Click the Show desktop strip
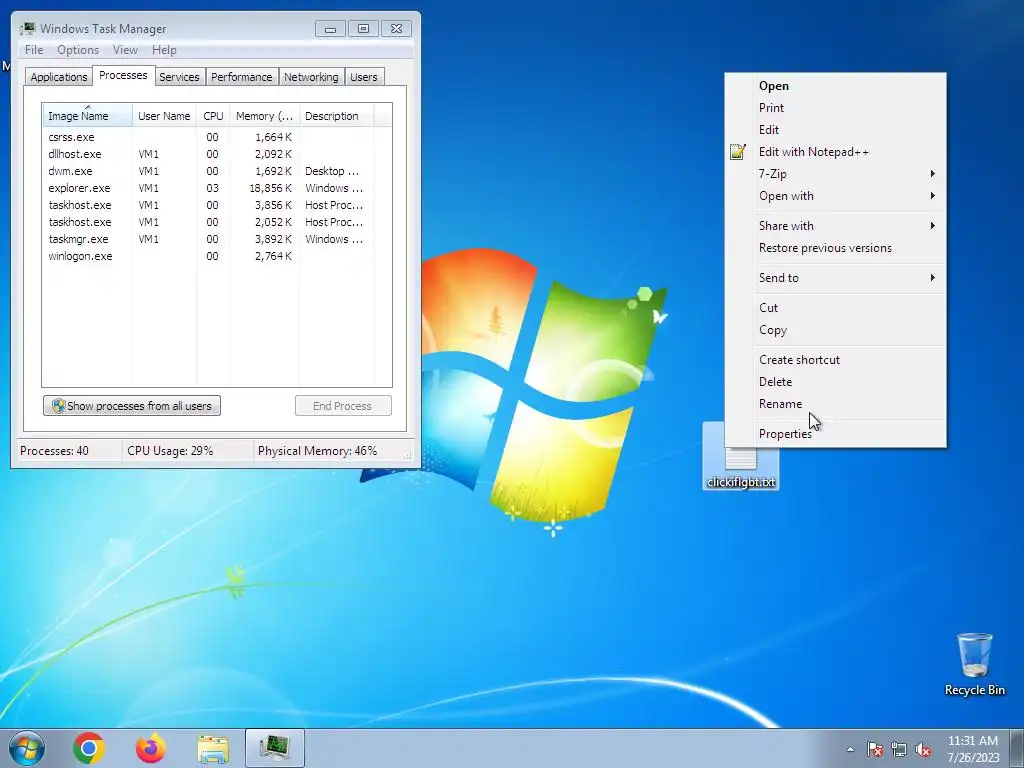 (x=1017, y=748)
